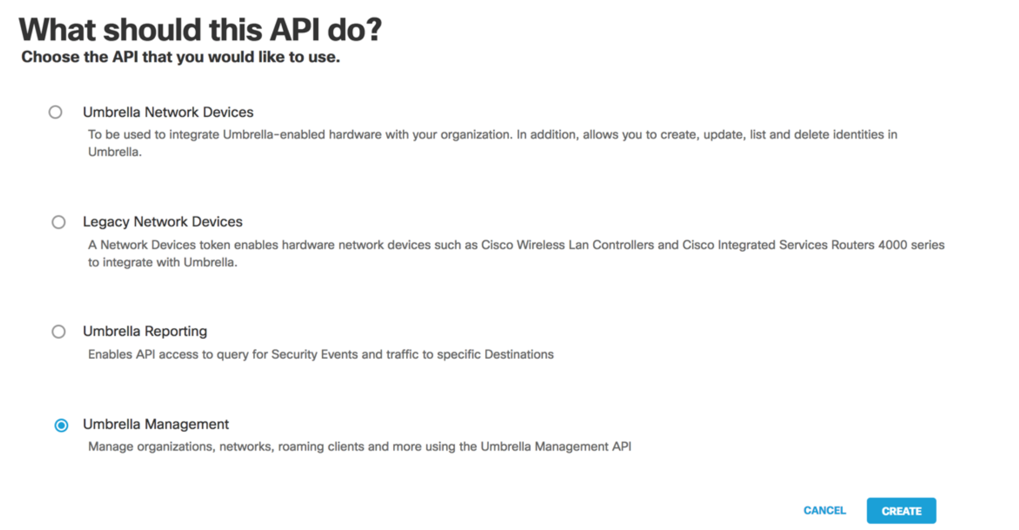Viewport: 1019px width, 530px height.
Task: Cancel the API creation dialog
Action: 825,511
